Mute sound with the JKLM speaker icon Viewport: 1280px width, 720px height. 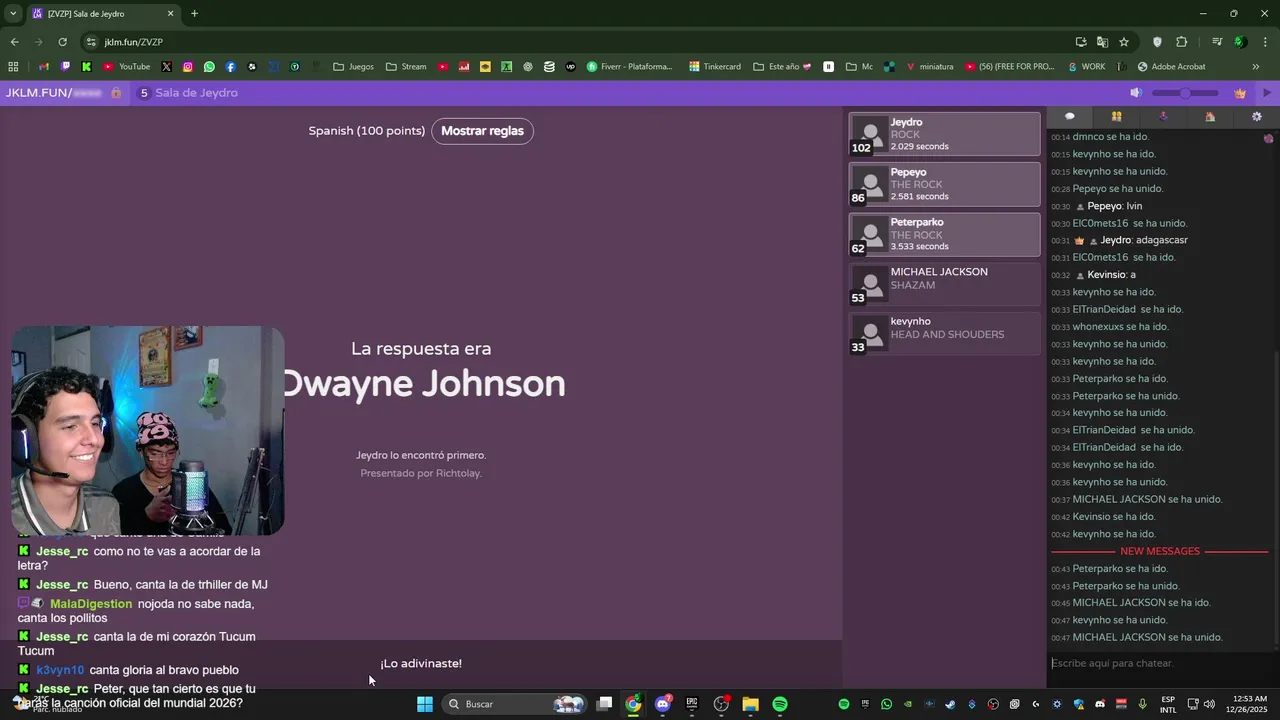coord(1135,93)
